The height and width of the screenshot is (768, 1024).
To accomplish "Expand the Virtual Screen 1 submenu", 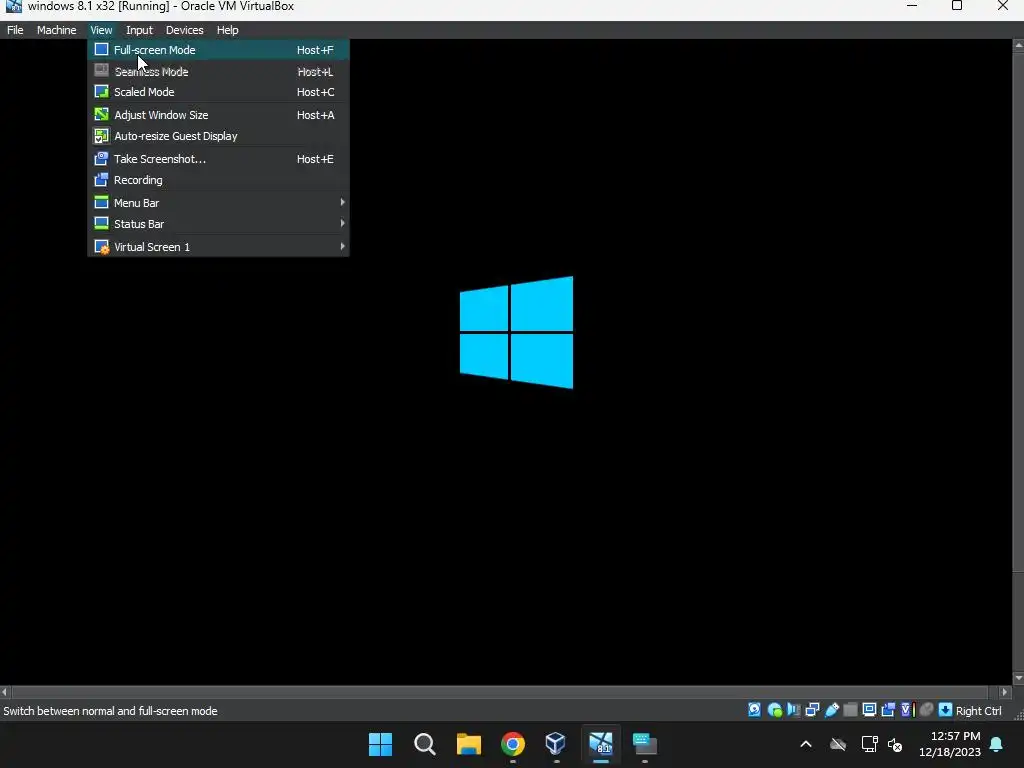I will tap(218, 247).
